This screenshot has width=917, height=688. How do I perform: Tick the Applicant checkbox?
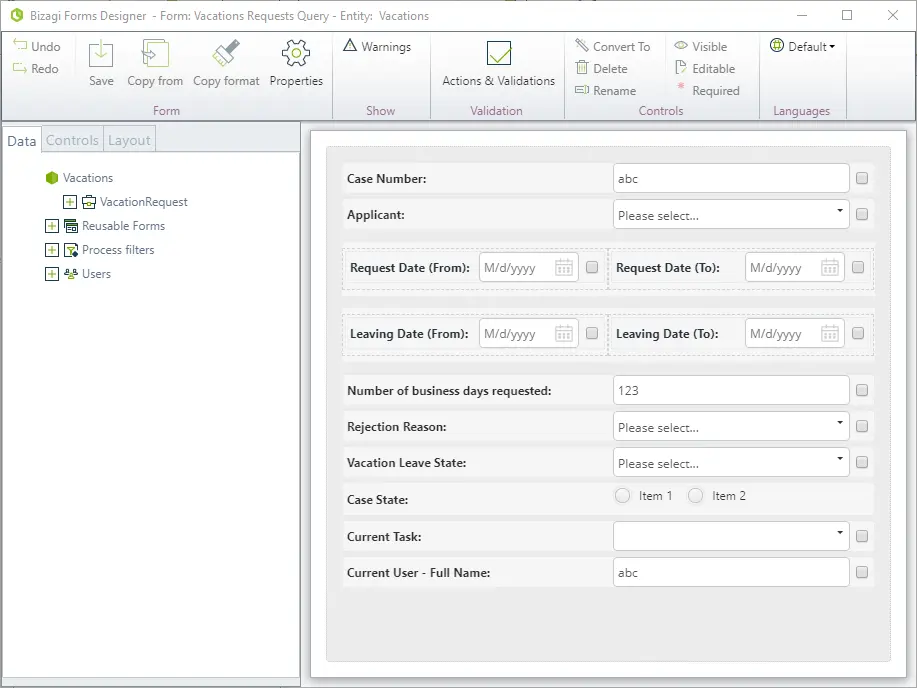click(x=862, y=215)
